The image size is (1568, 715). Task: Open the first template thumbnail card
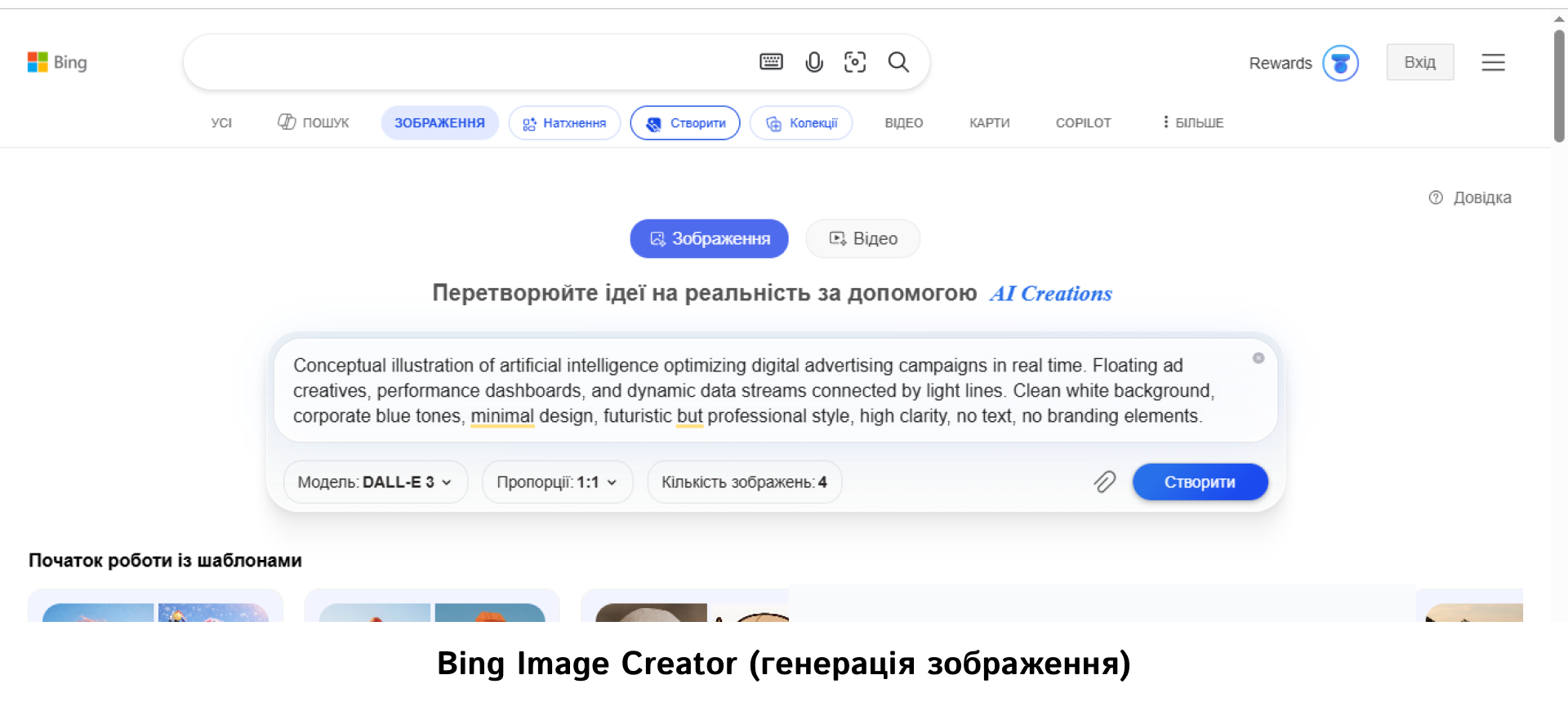tap(155, 605)
